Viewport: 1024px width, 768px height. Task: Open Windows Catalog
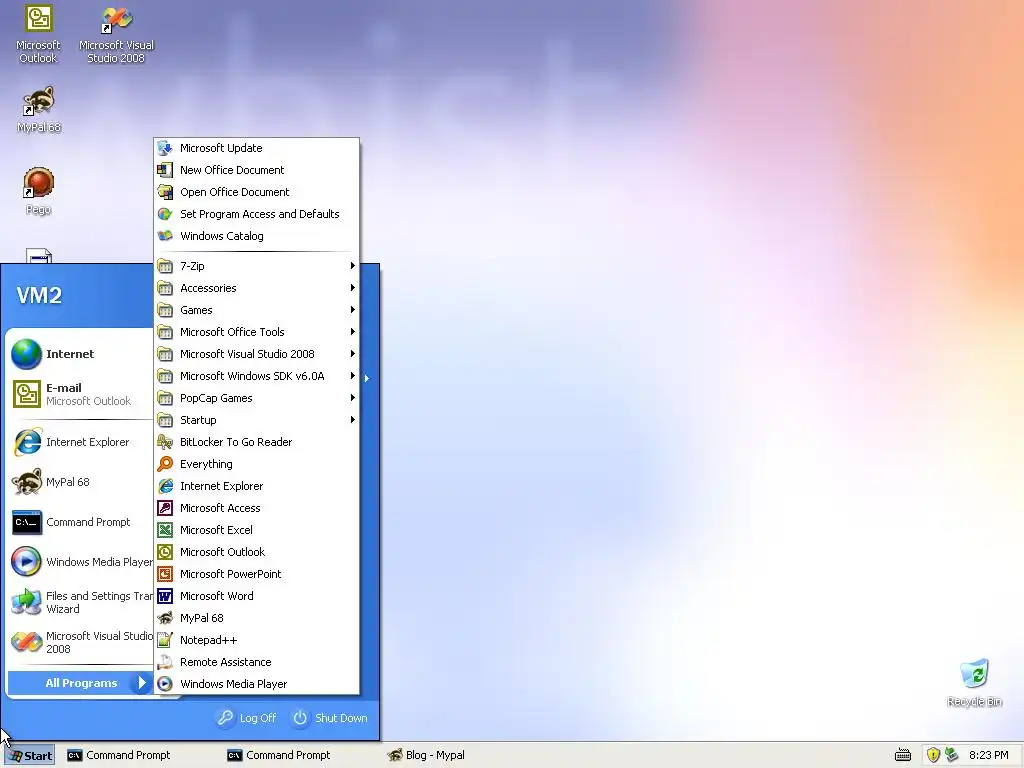257,236
